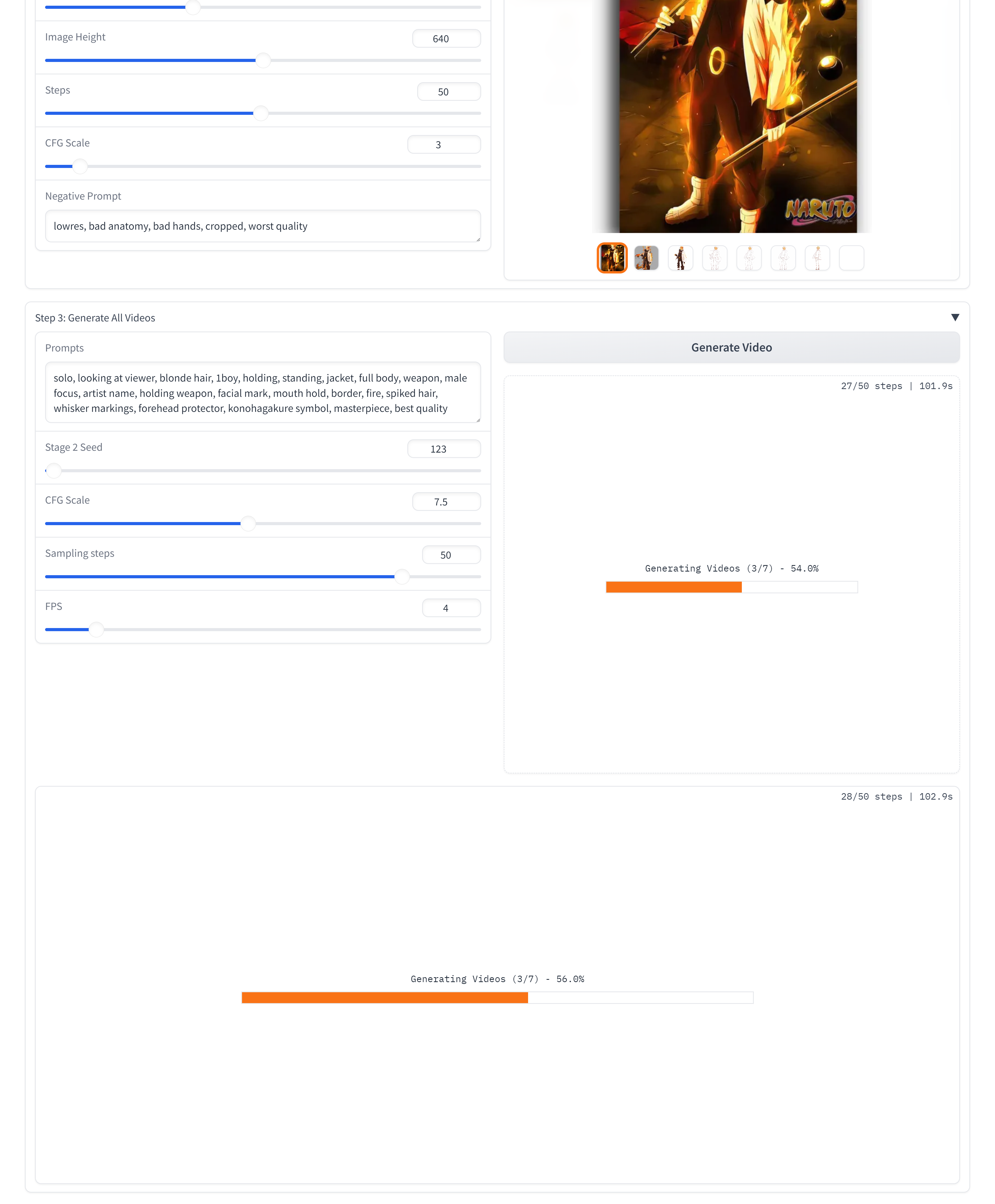Select the first Naruto thumbnail in the gallery
The height and width of the screenshot is (1204, 995).
(612, 258)
